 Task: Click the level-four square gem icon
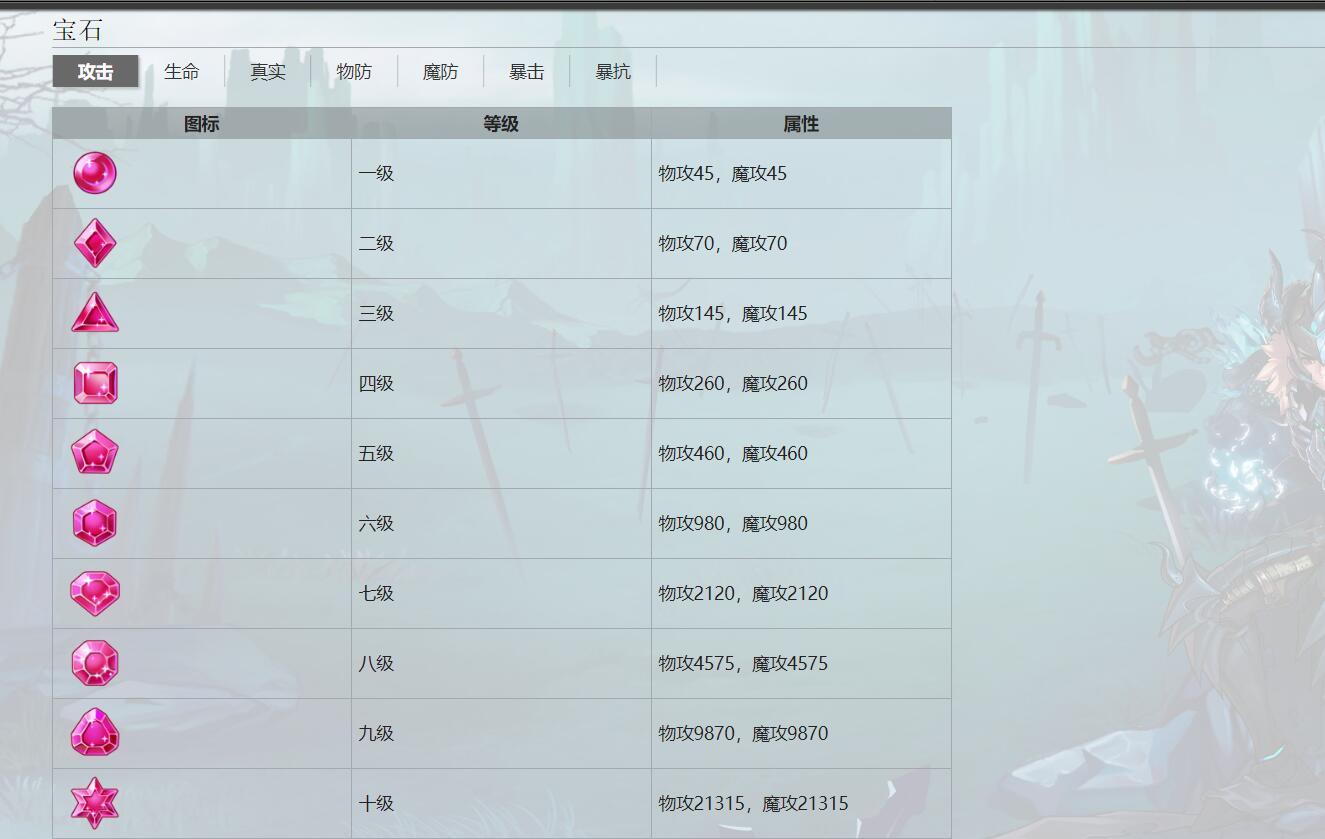(x=95, y=383)
